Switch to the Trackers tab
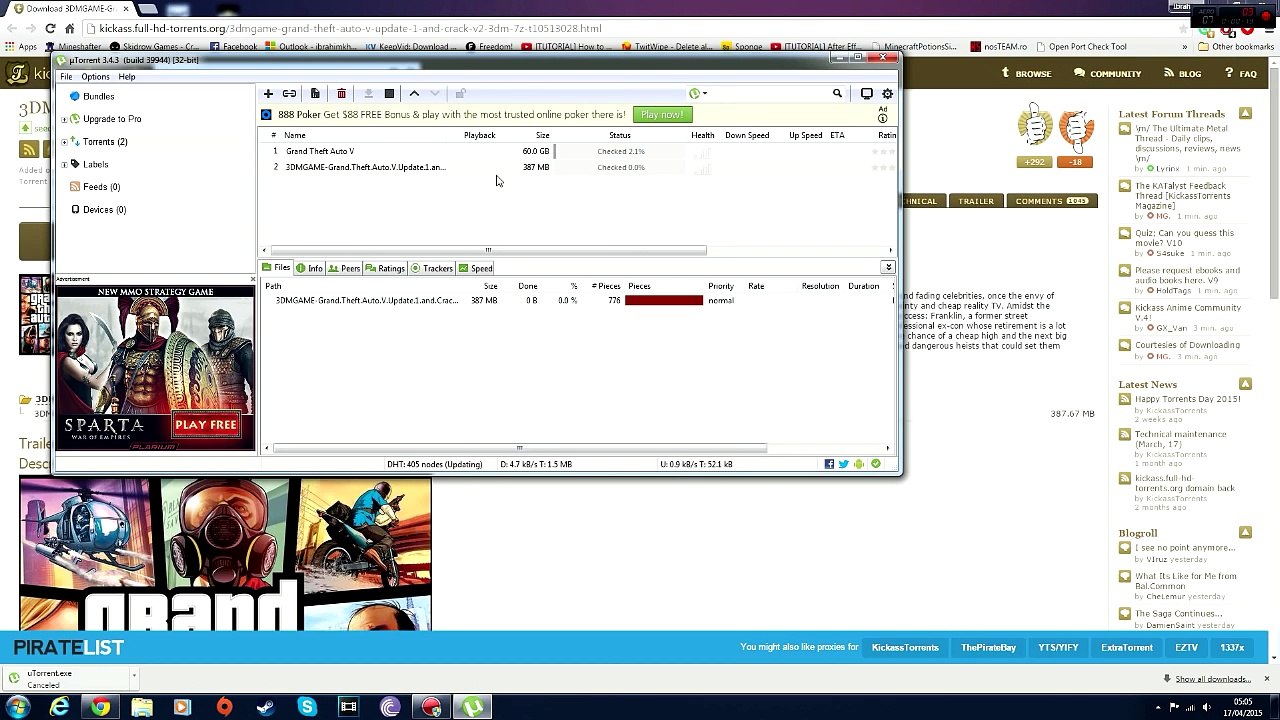Viewport: 1280px width, 720px height. [432, 268]
